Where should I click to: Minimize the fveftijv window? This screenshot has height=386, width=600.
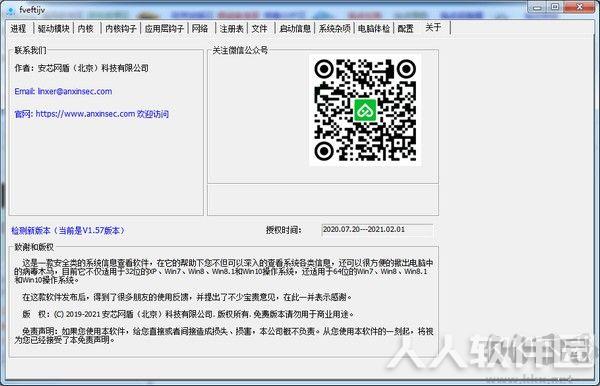(538, 7)
